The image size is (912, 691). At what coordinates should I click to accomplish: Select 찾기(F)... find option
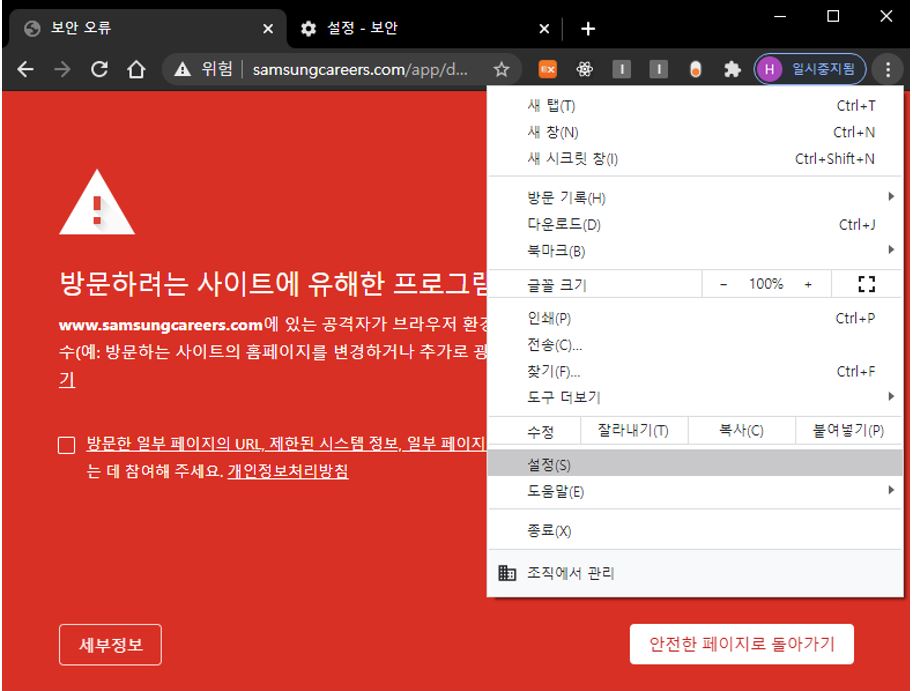(x=695, y=371)
